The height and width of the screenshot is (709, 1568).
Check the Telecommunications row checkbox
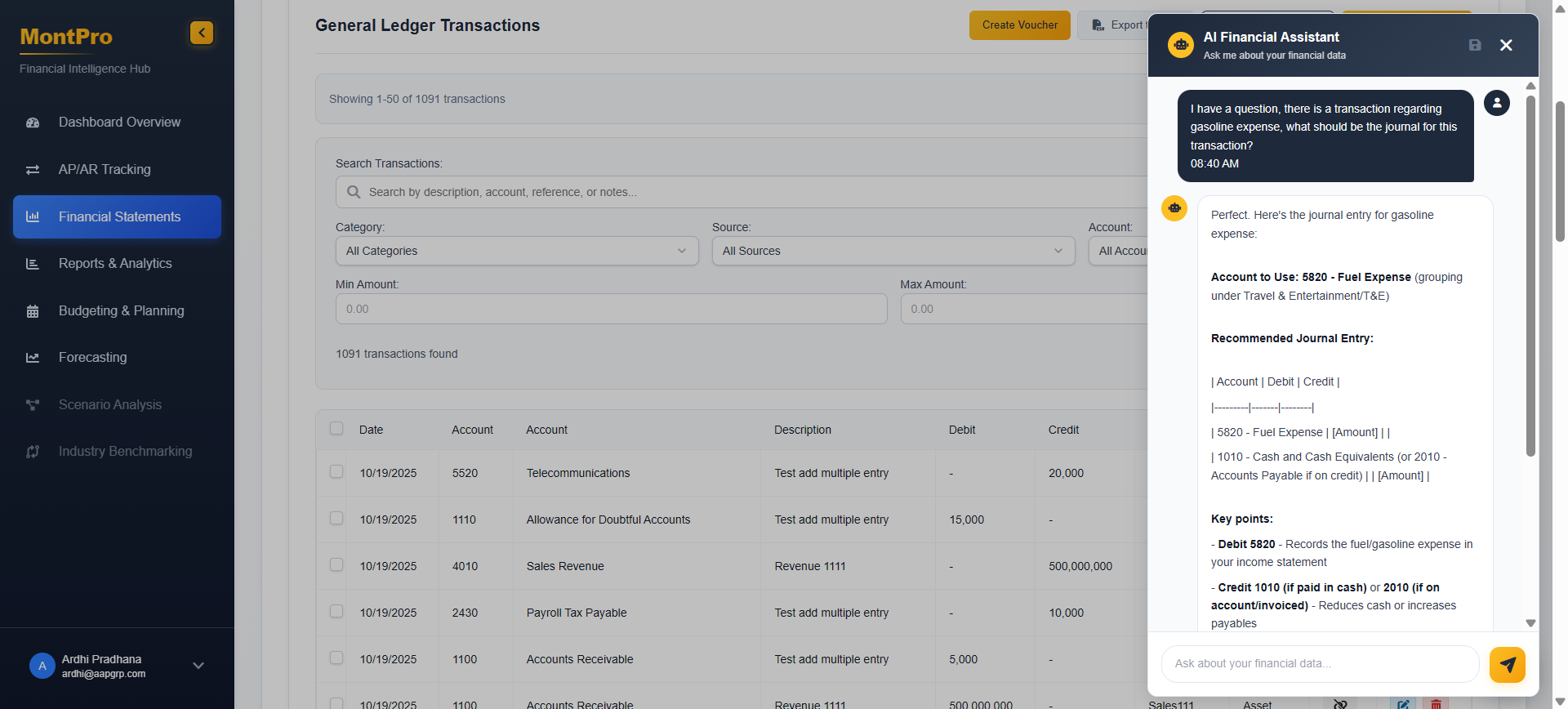coord(336,471)
